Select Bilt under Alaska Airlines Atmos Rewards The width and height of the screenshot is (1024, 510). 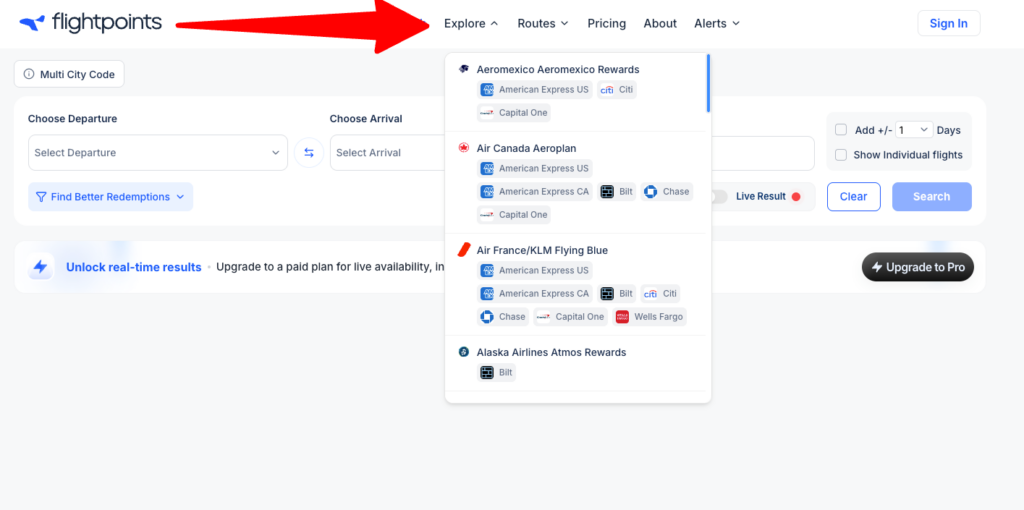496,373
